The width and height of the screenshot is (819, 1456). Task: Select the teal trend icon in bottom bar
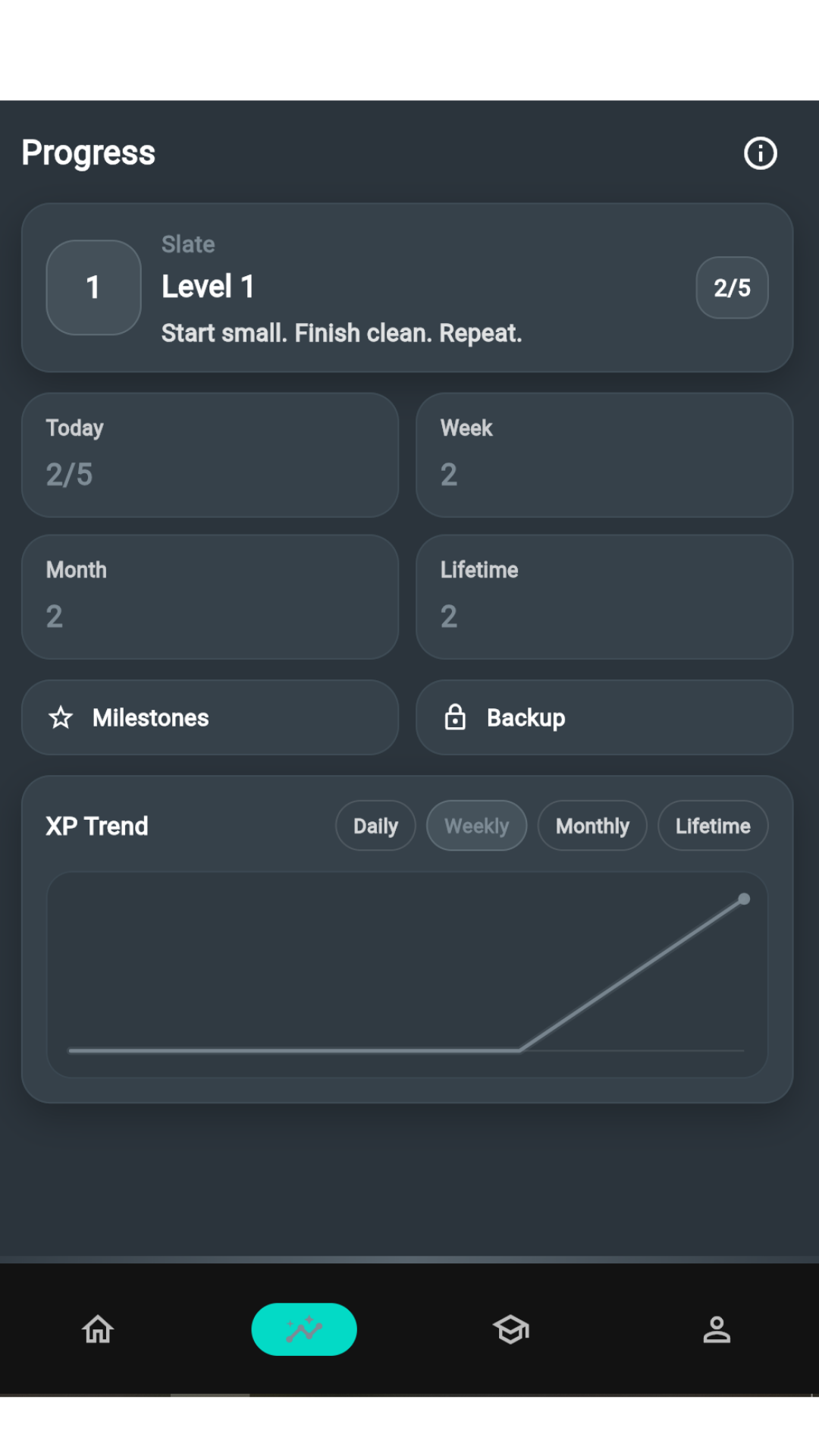pyautogui.click(x=304, y=1329)
